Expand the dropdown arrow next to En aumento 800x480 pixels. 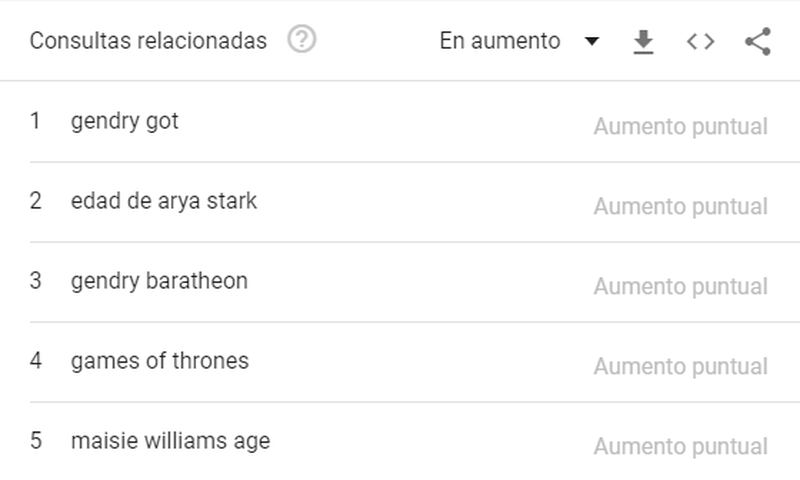tap(592, 41)
